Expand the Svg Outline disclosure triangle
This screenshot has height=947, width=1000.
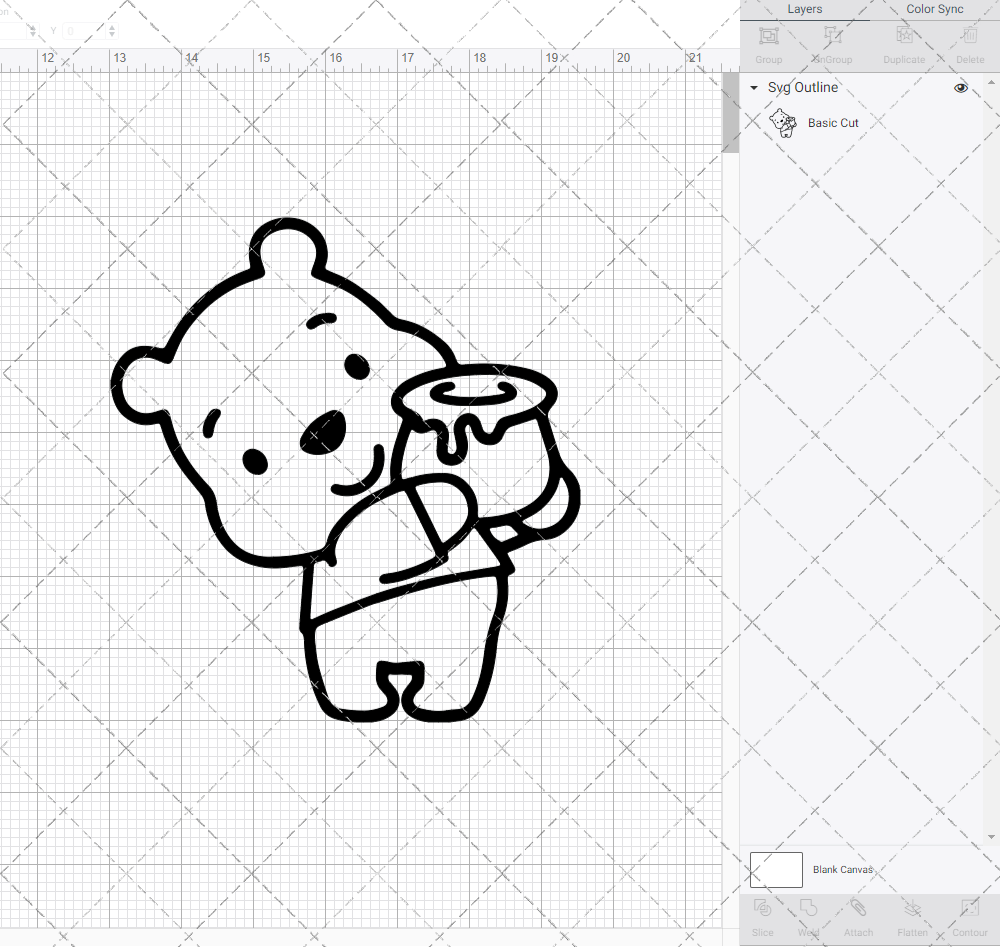pyautogui.click(x=753, y=88)
